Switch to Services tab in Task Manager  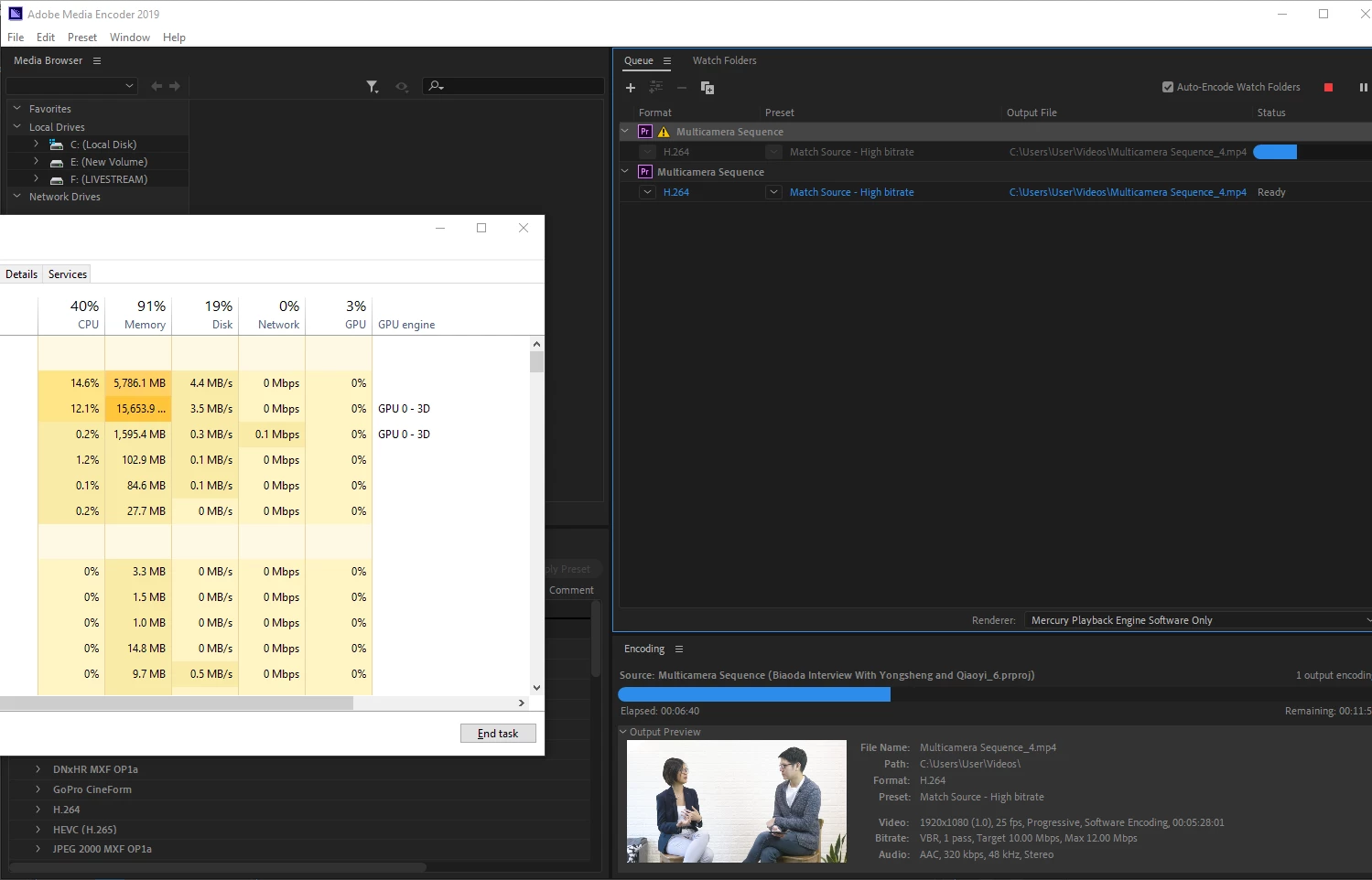tap(68, 274)
